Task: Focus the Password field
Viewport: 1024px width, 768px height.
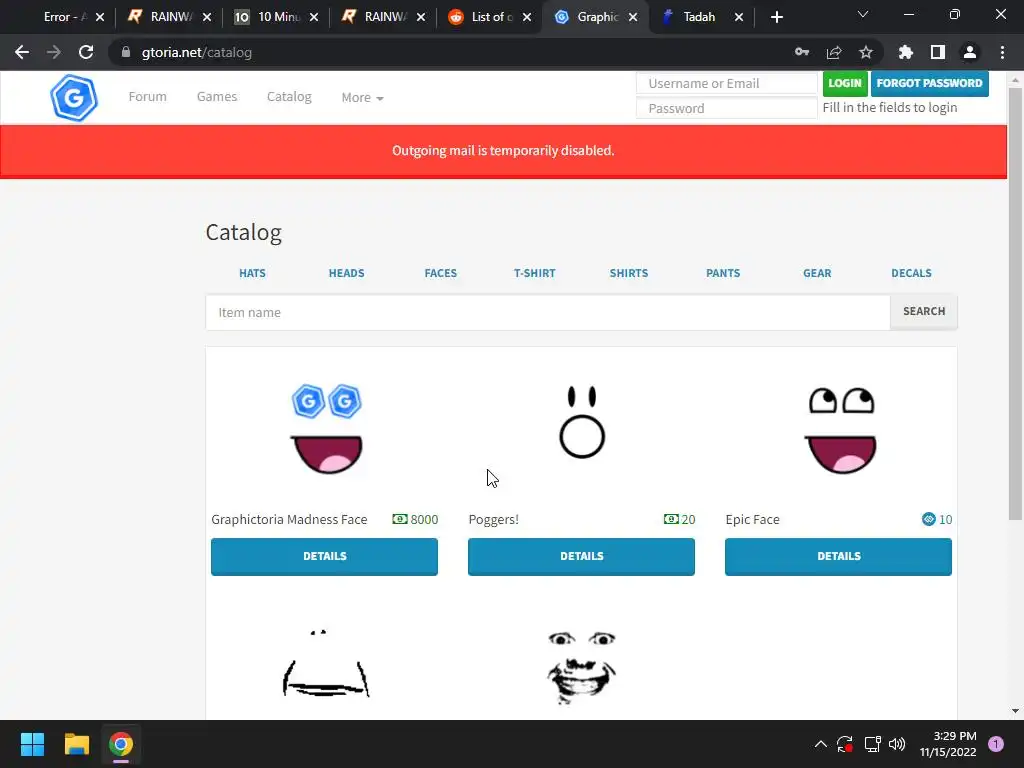Action: pyautogui.click(x=727, y=108)
